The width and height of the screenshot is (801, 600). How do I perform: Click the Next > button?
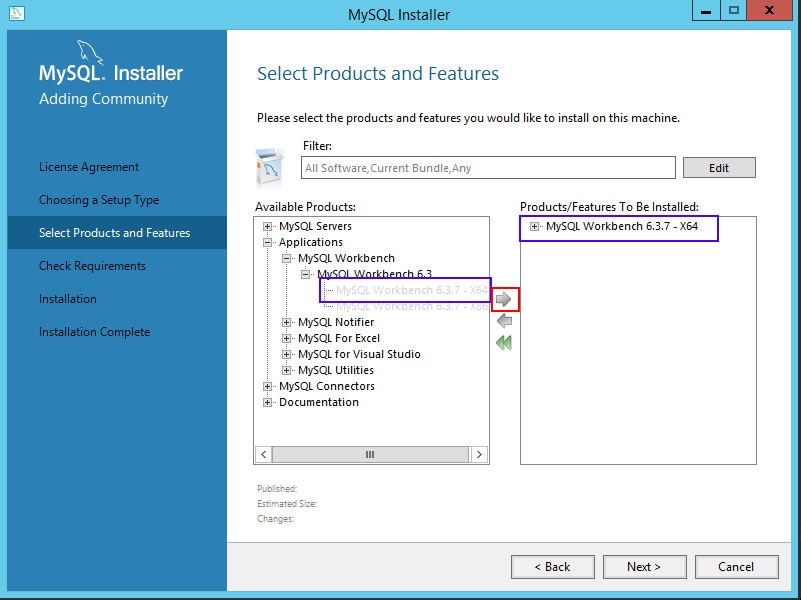tap(644, 567)
